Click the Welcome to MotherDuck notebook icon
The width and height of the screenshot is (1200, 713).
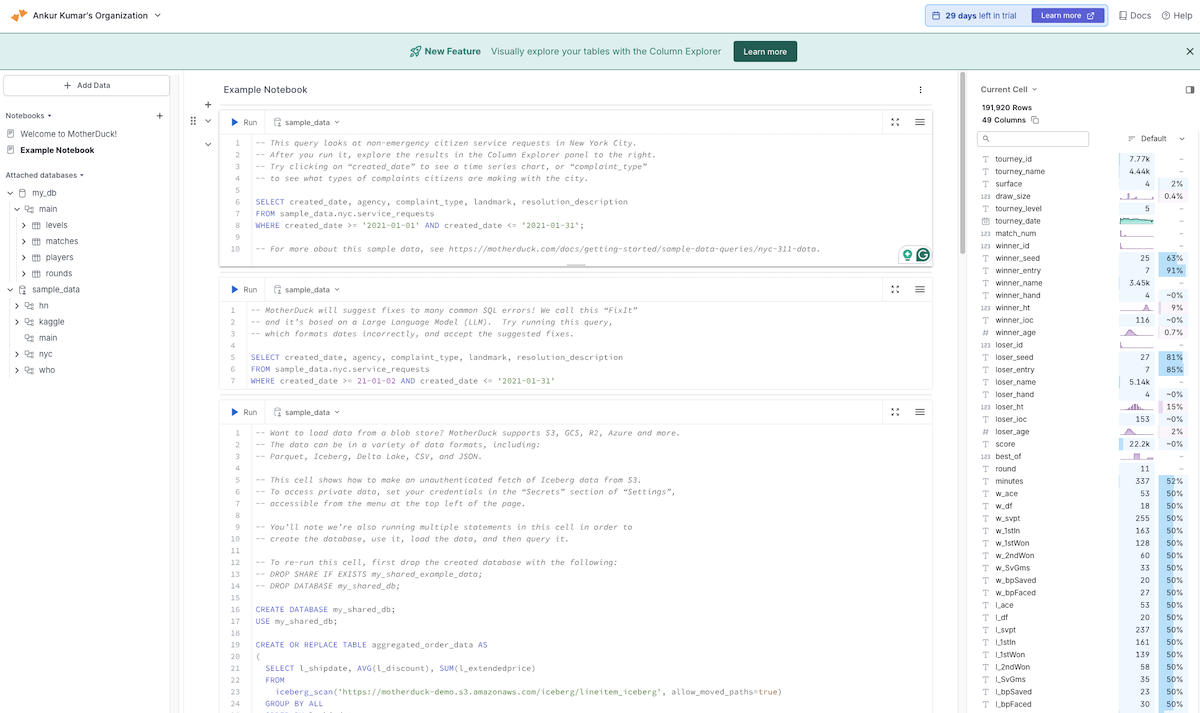pyautogui.click(x=11, y=134)
